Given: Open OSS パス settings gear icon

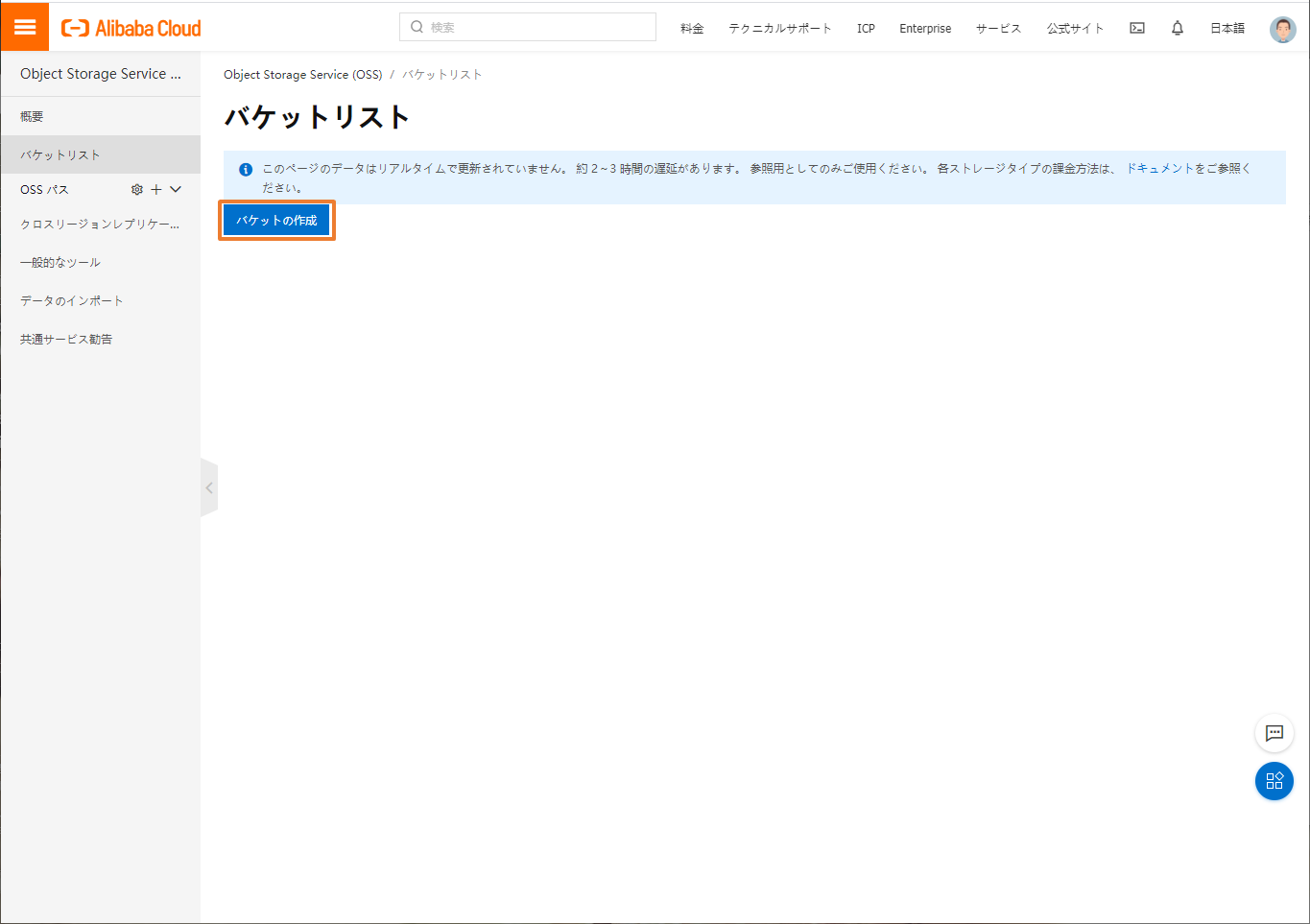Looking at the screenshot, I should [136, 189].
